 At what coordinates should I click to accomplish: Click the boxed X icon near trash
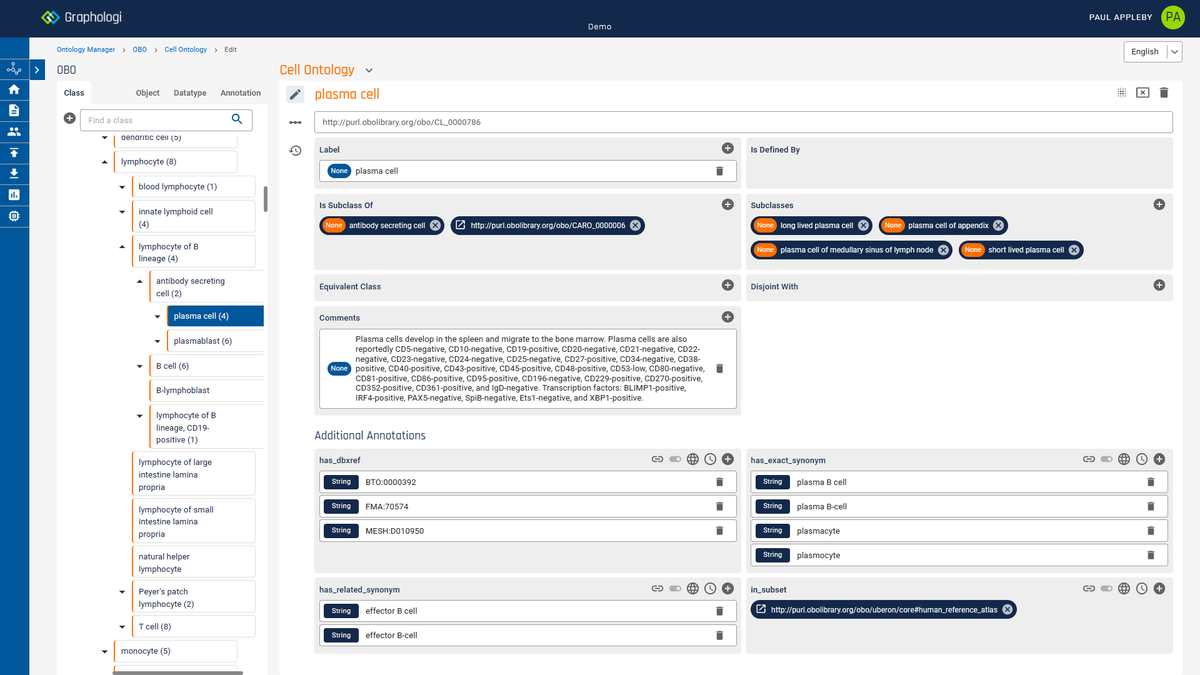point(1143,92)
